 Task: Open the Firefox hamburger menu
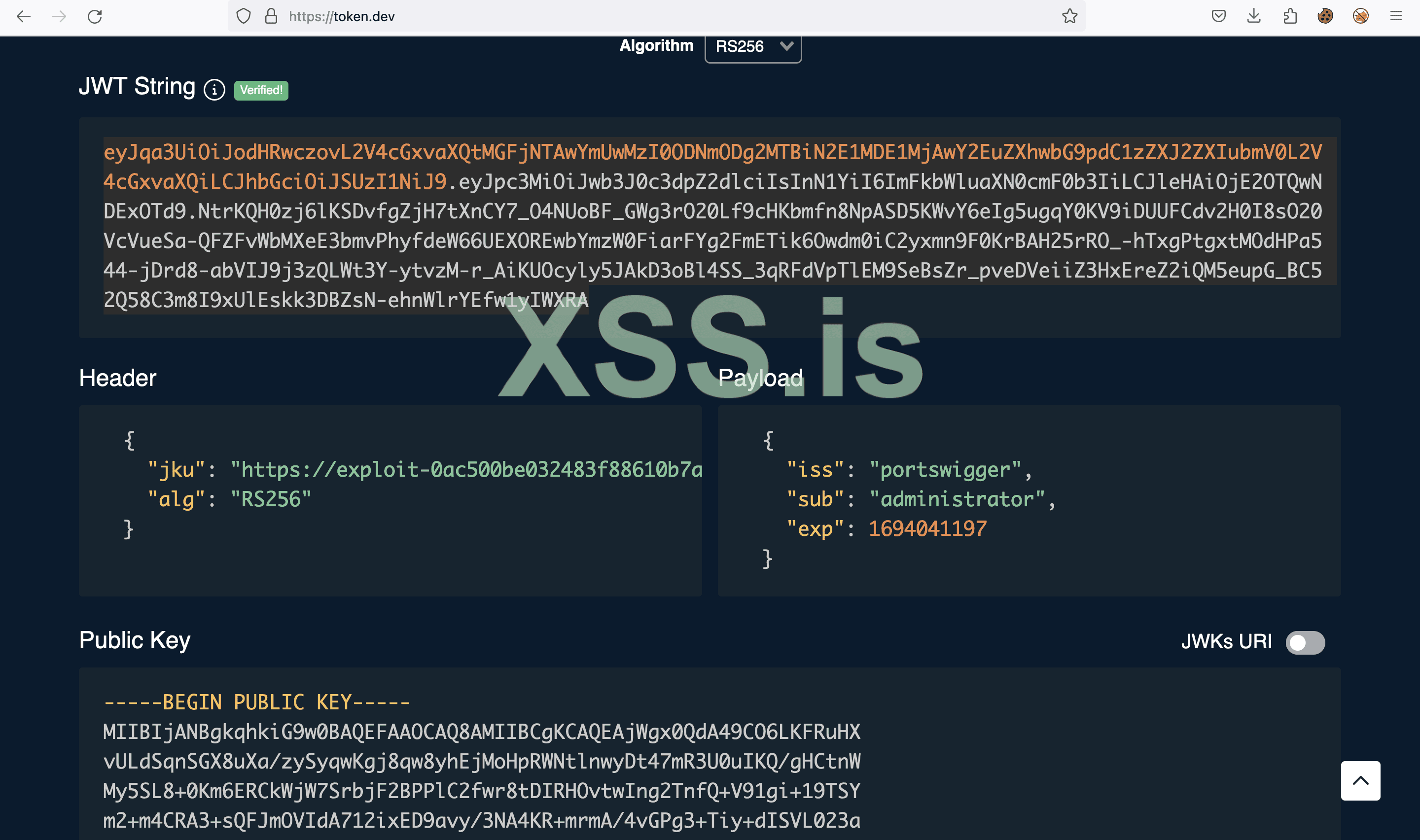click(x=1396, y=16)
